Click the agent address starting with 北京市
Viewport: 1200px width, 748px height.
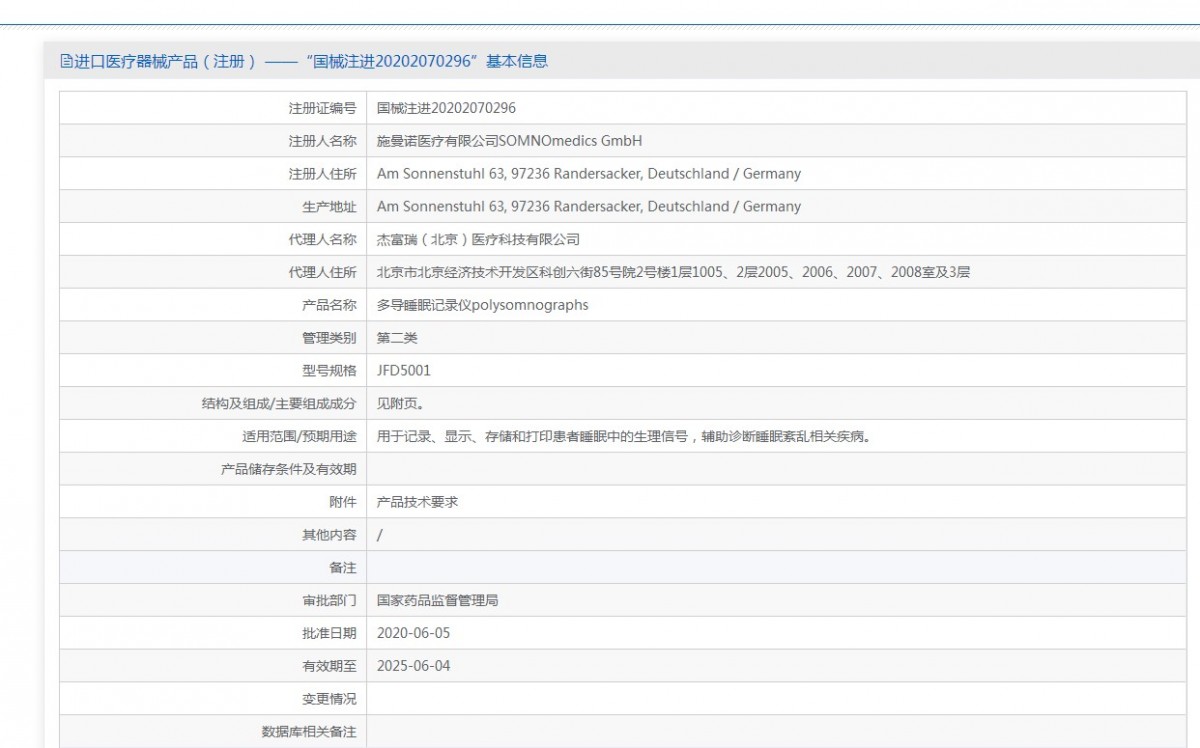pyautogui.click(x=673, y=272)
